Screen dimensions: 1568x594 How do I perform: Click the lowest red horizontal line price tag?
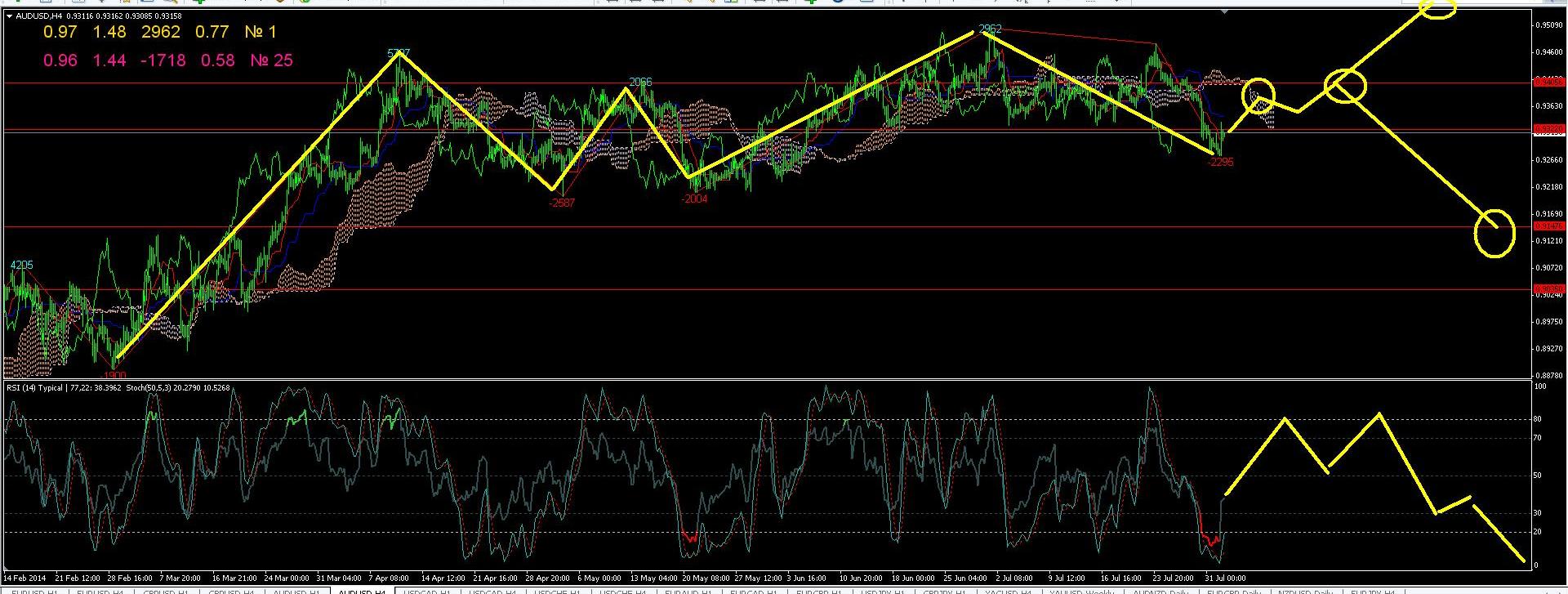(x=1548, y=288)
